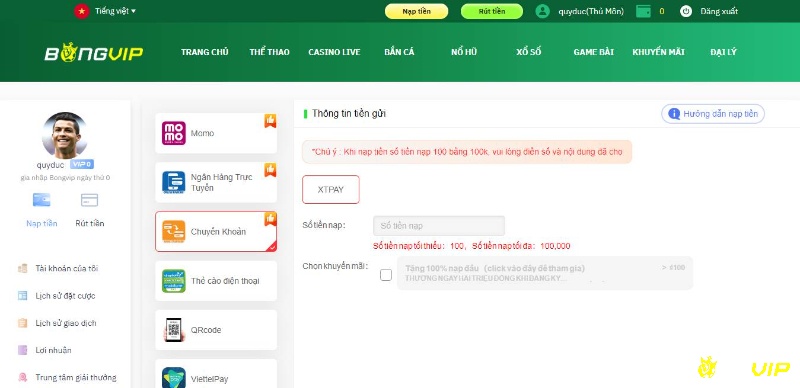Click the Trung tâm giải thưởng icon
The width and height of the screenshot is (800, 388).
[22, 377]
